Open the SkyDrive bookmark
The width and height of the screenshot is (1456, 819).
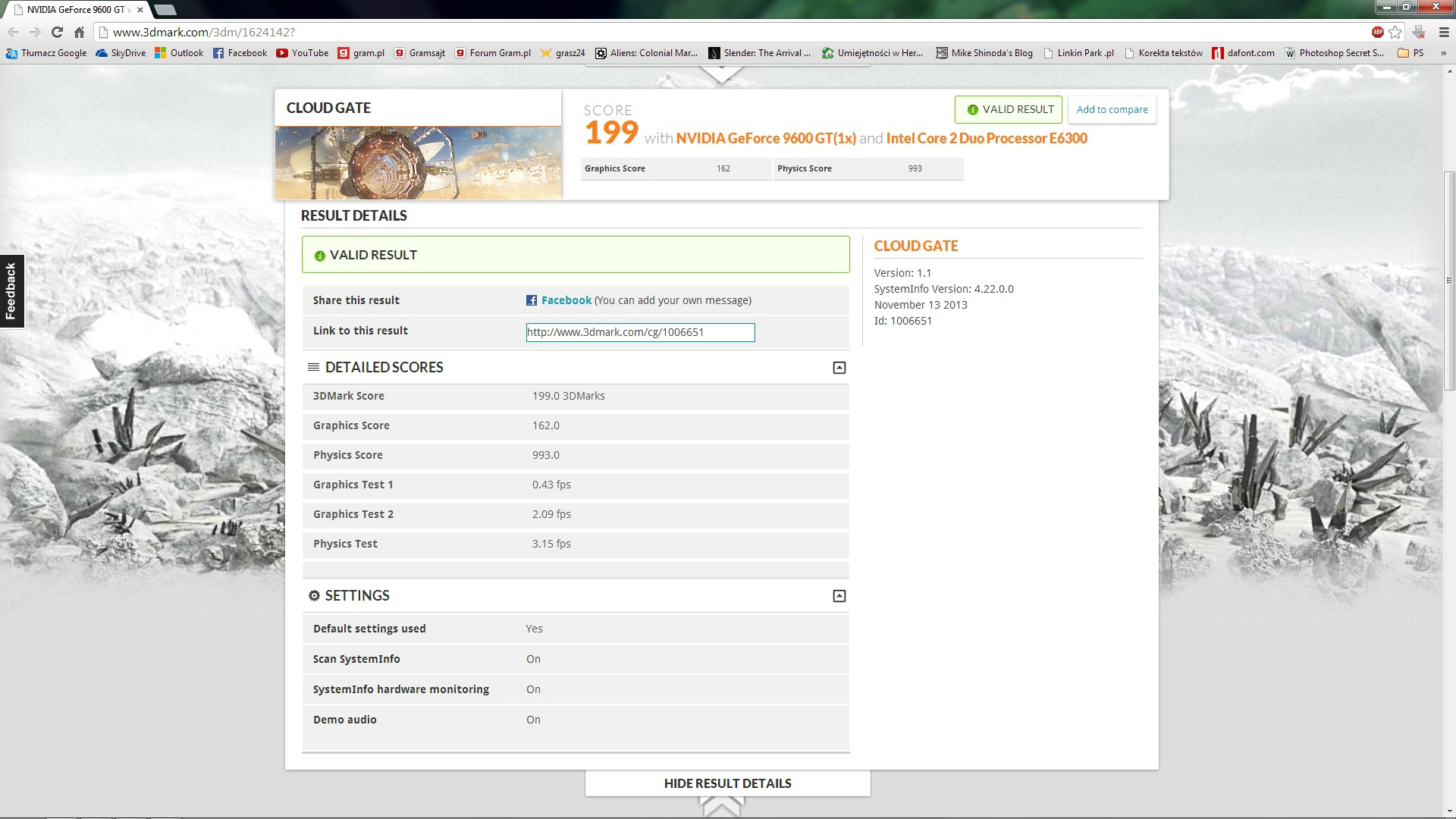tap(121, 53)
